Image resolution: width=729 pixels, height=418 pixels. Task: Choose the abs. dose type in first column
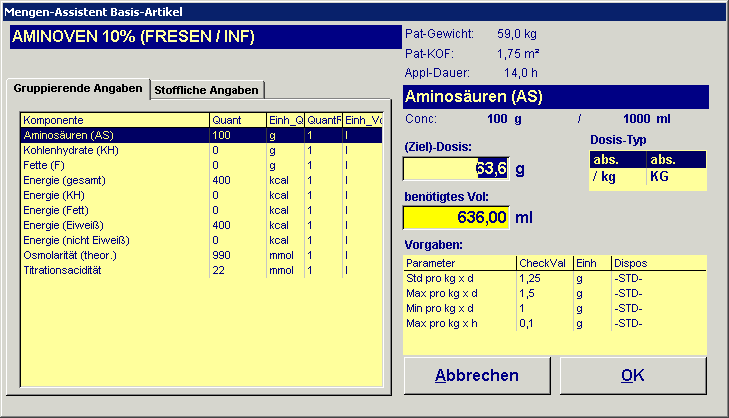617,159
